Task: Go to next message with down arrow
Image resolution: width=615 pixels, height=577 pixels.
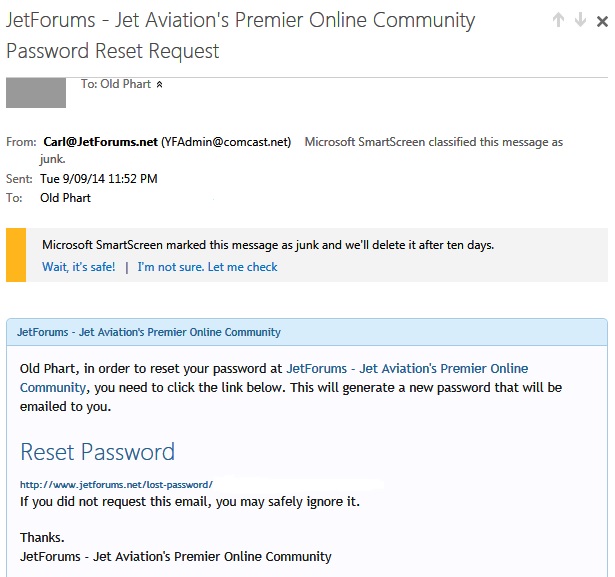Action: point(580,20)
